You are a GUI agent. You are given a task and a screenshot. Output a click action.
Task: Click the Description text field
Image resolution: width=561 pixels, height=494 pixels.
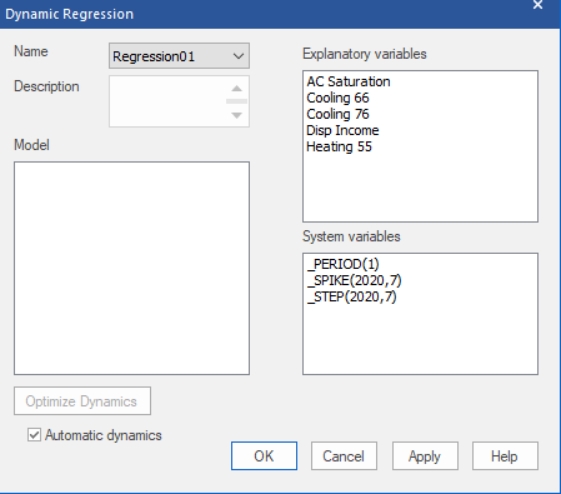tap(167, 101)
